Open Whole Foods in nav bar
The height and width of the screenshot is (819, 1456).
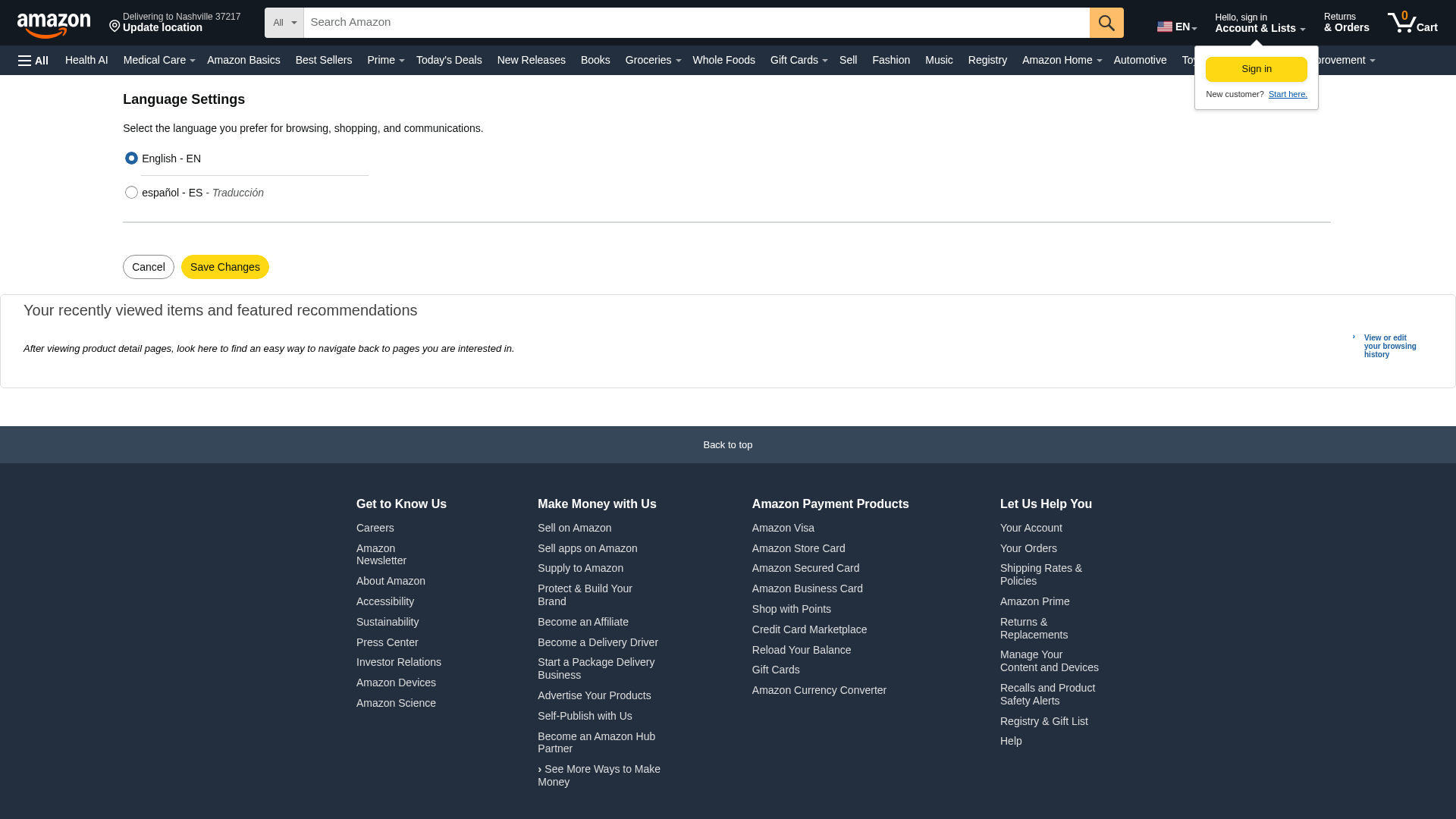click(723, 60)
